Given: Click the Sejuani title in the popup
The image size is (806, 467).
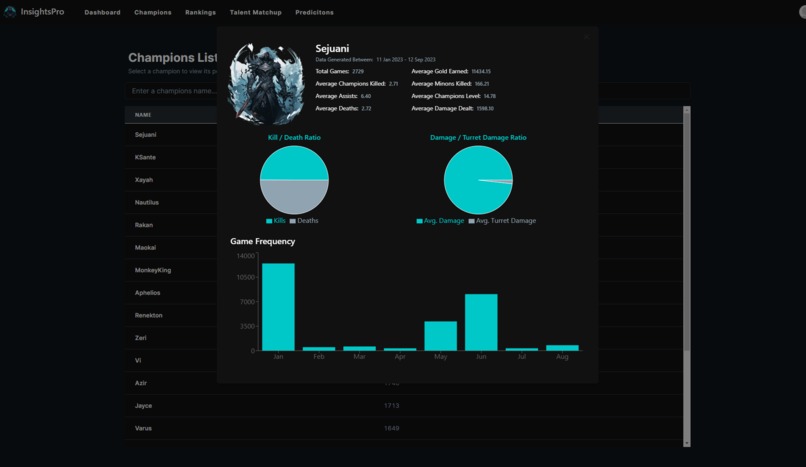Looking at the screenshot, I should click(332, 48).
